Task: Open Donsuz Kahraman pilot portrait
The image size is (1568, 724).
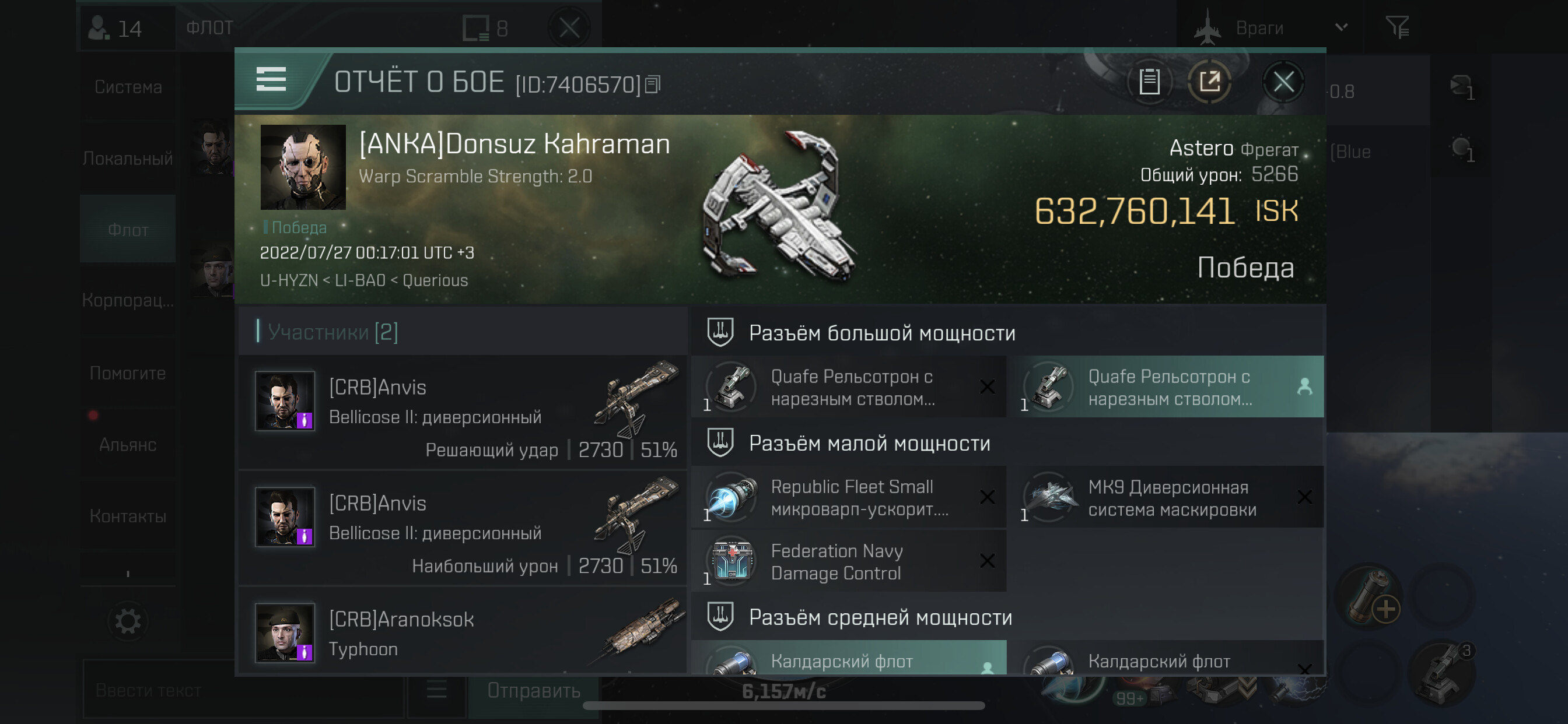Action: 303,167
